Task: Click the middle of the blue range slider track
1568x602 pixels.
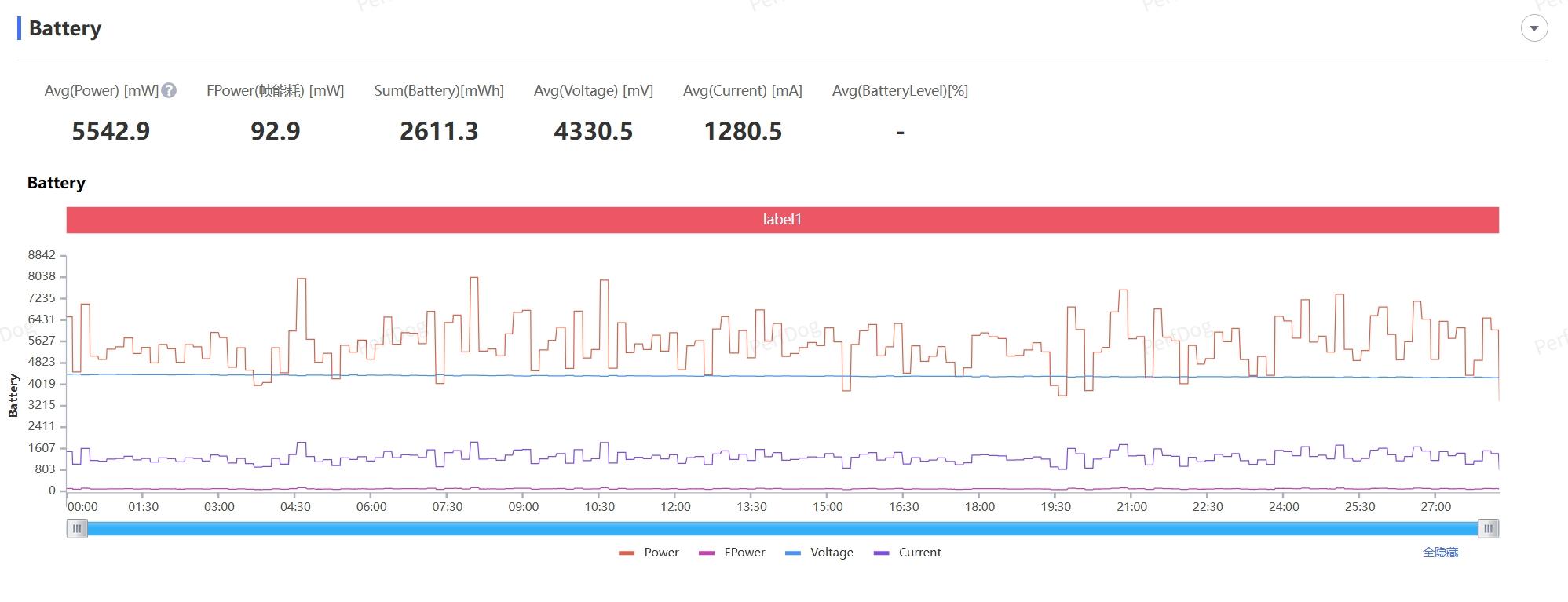Action: coord(782,529)
